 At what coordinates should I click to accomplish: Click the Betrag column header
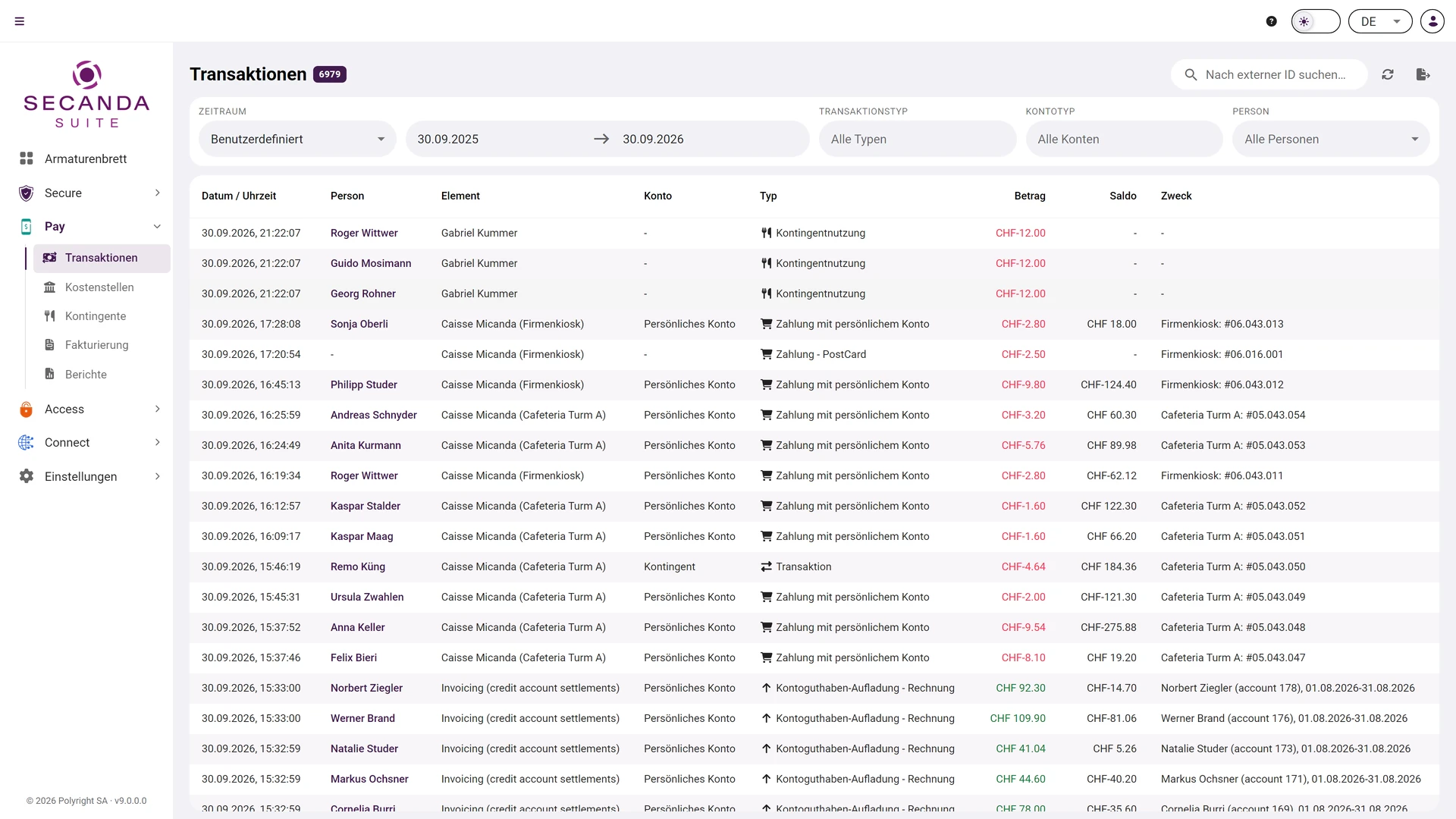coord(1030,196)
